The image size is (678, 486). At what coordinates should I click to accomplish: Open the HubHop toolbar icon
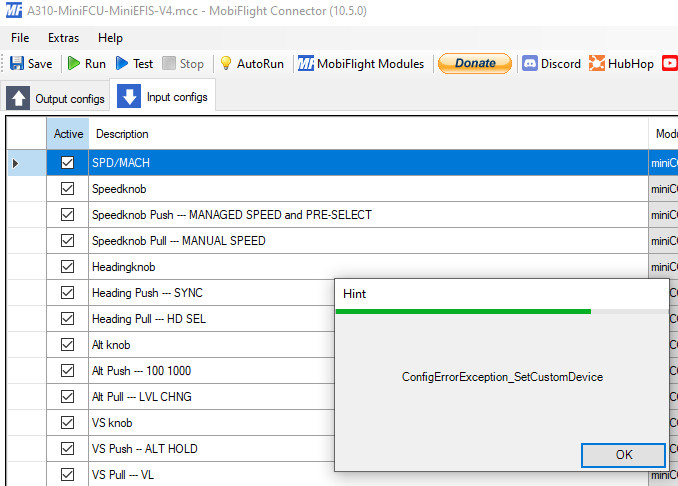tap(597, 63)
